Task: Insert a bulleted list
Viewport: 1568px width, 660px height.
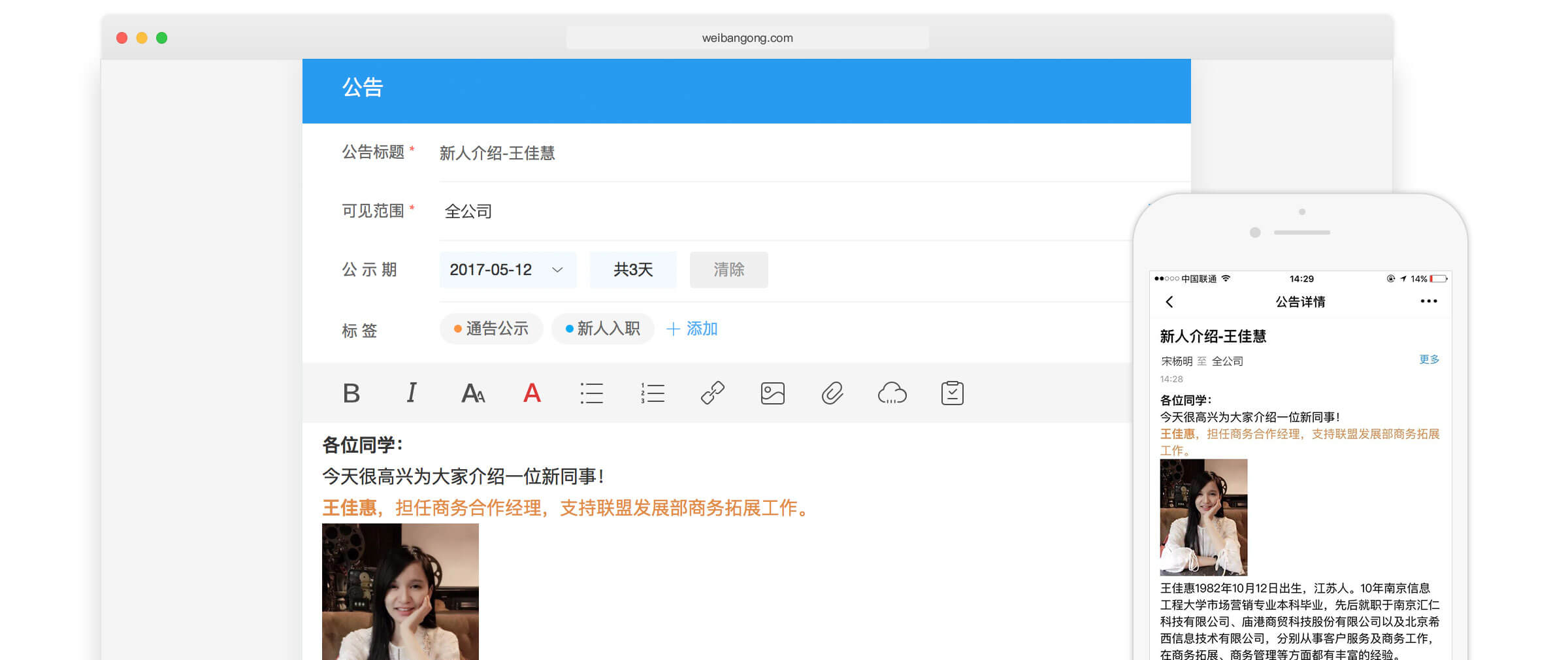Action: 592,393
